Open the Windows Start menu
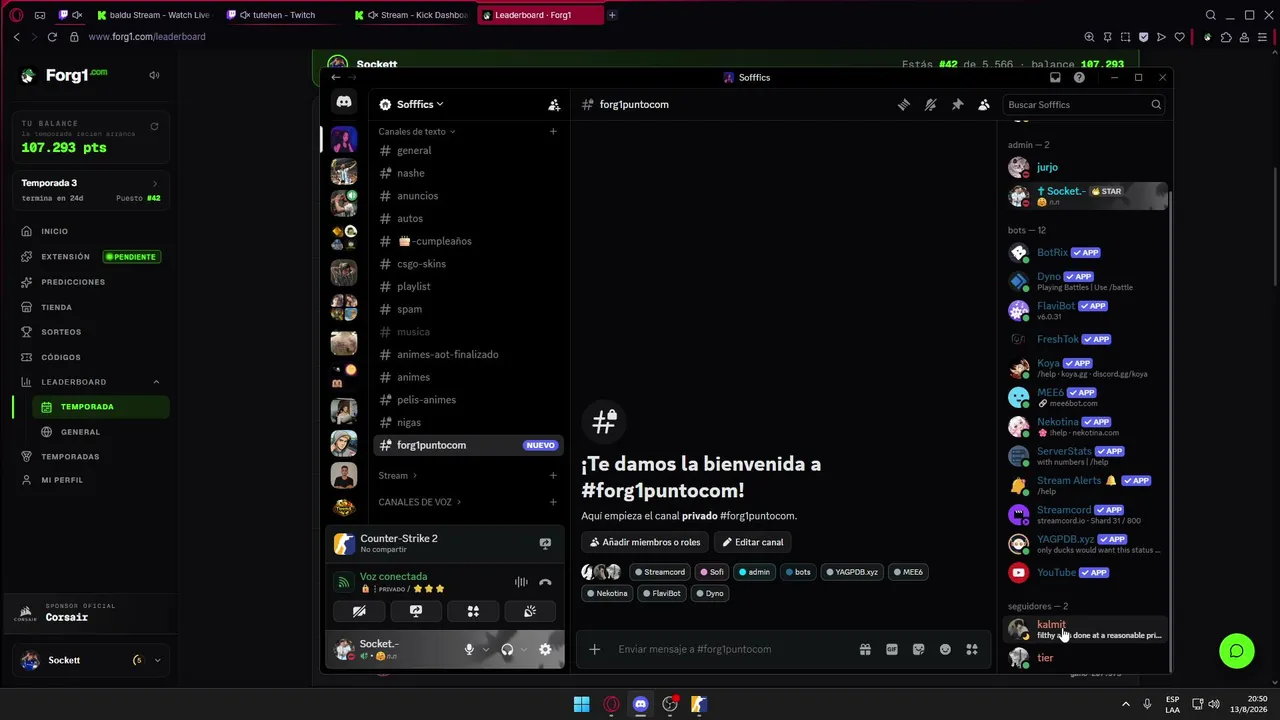Screen dimensions: 1280x720 (x=581, y=704)
